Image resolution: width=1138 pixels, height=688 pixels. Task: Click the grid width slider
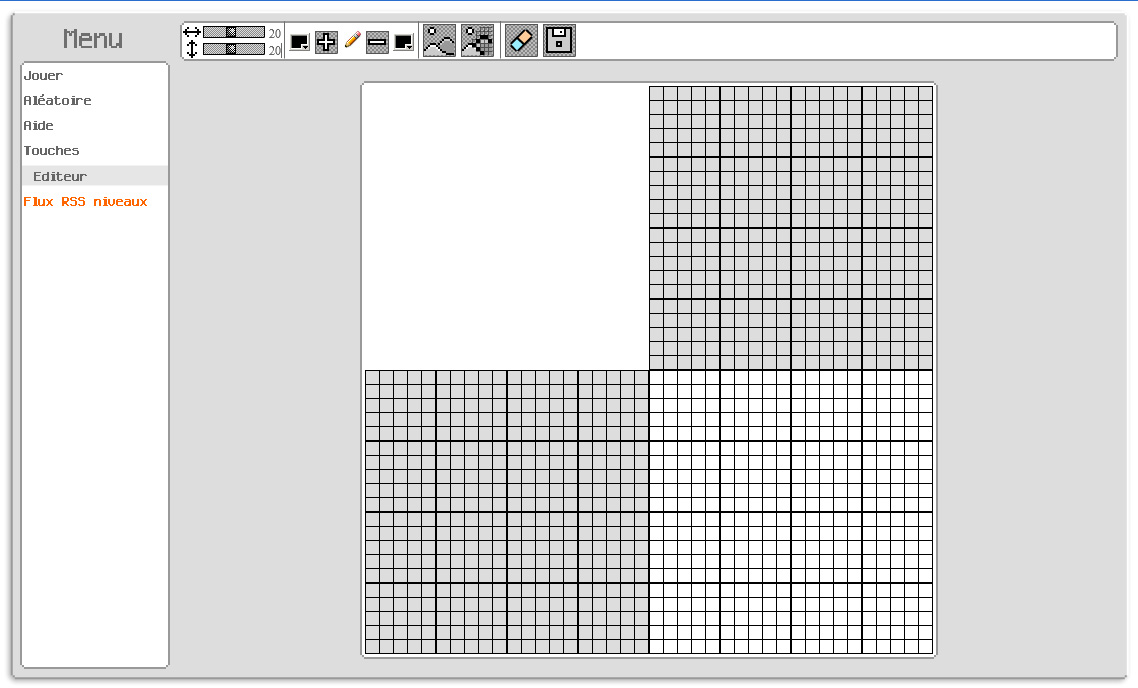pos(234,32)
